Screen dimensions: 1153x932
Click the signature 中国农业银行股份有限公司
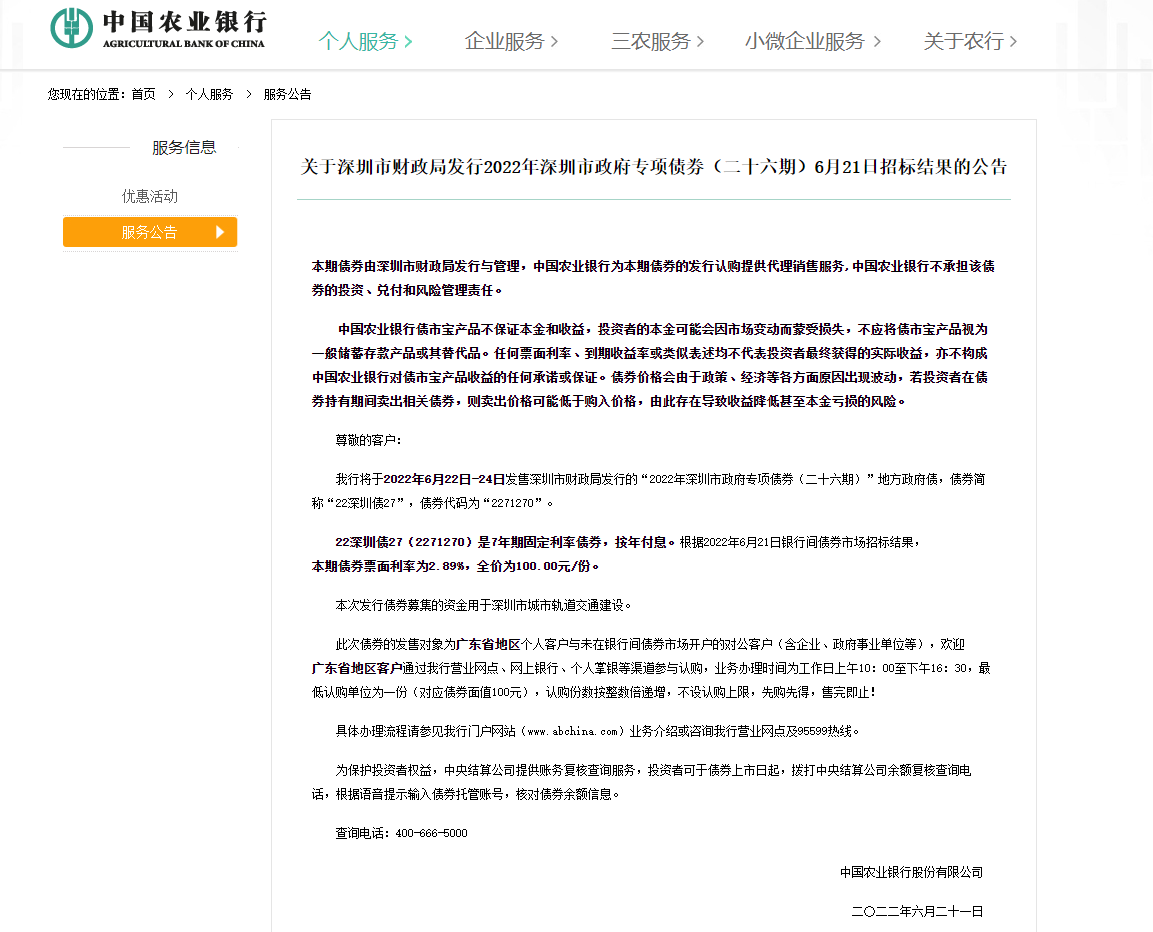pyautogui.click(x=911, y=872)
